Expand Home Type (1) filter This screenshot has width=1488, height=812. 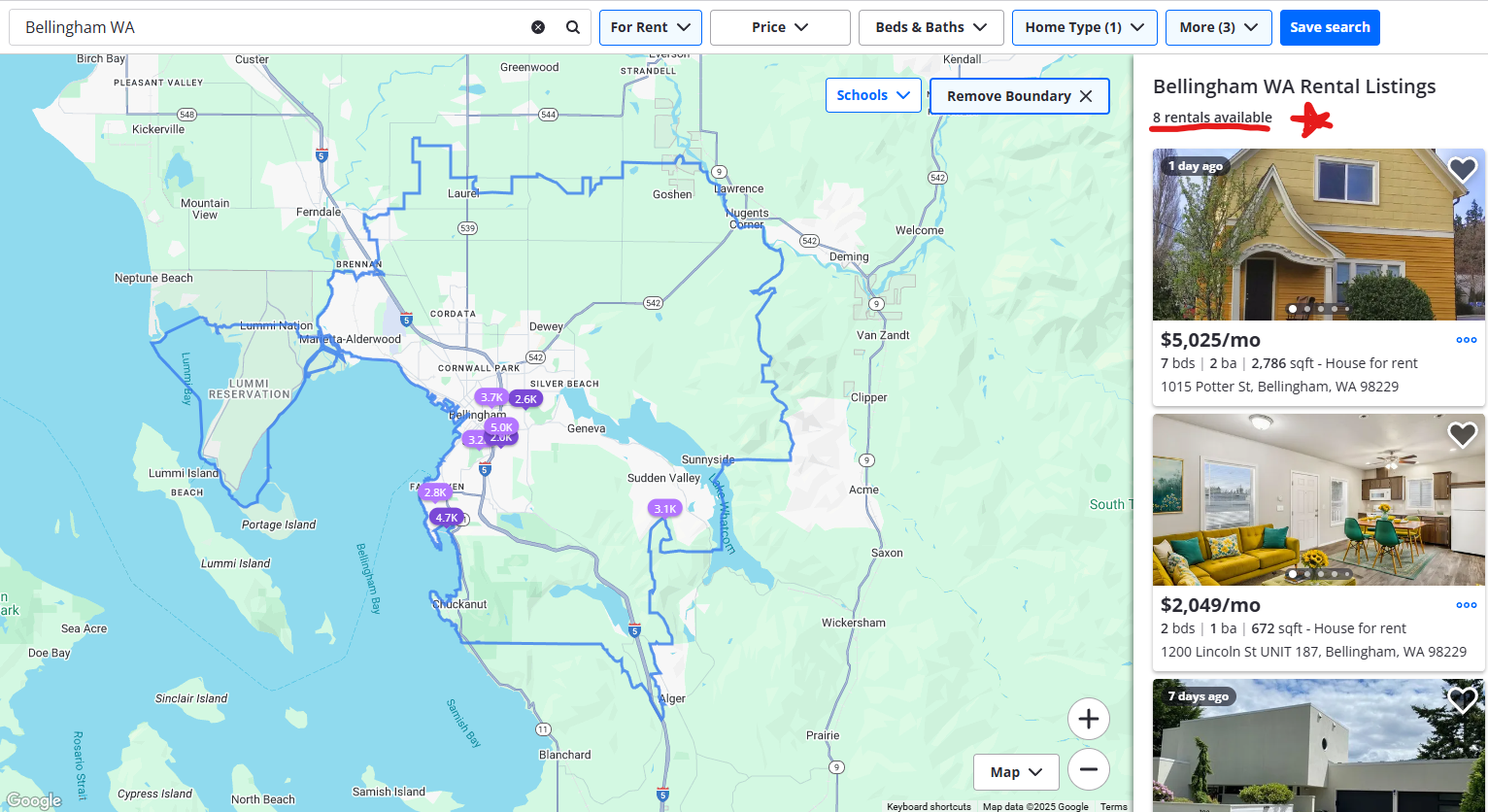pos(1085,27)
